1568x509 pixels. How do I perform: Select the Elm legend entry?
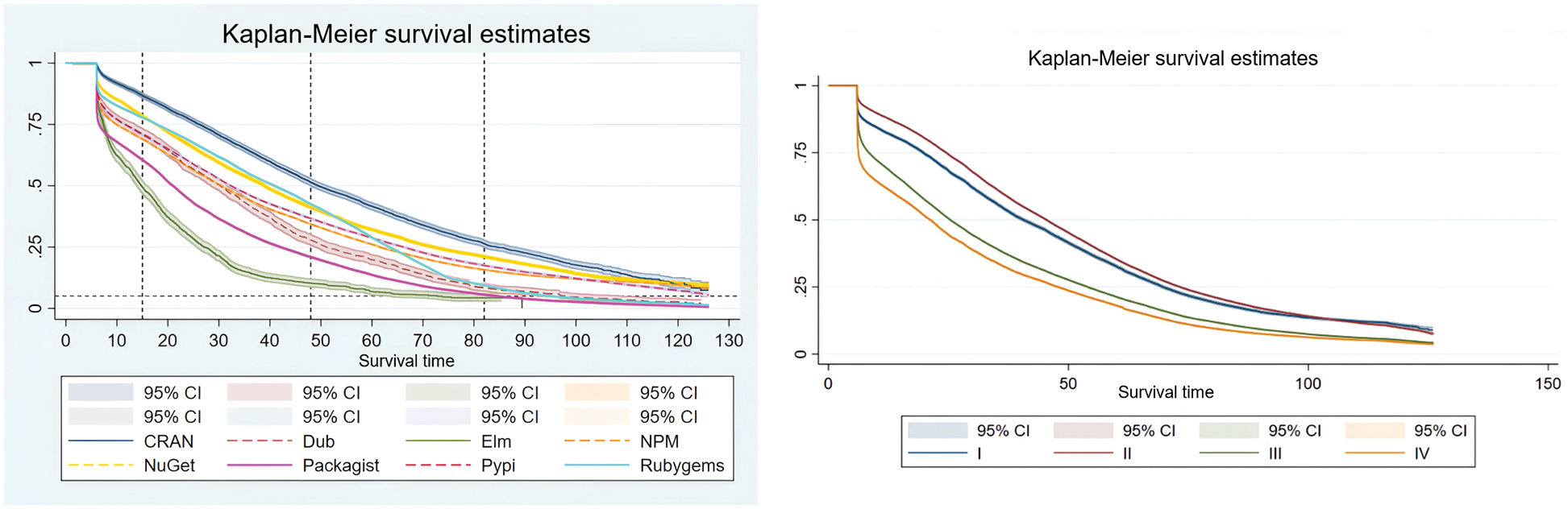click(x=496, y=441)
